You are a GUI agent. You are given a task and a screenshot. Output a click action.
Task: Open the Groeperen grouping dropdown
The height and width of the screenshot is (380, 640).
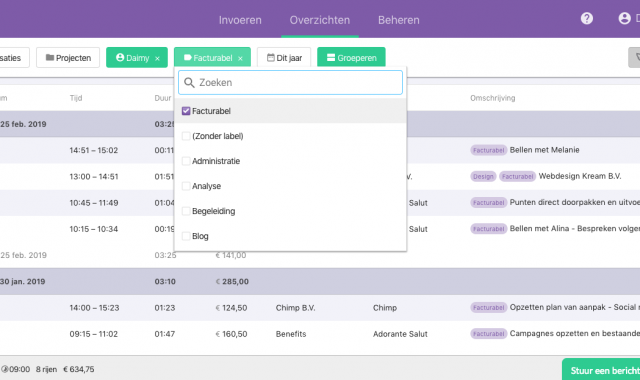[x=351, y=58]
